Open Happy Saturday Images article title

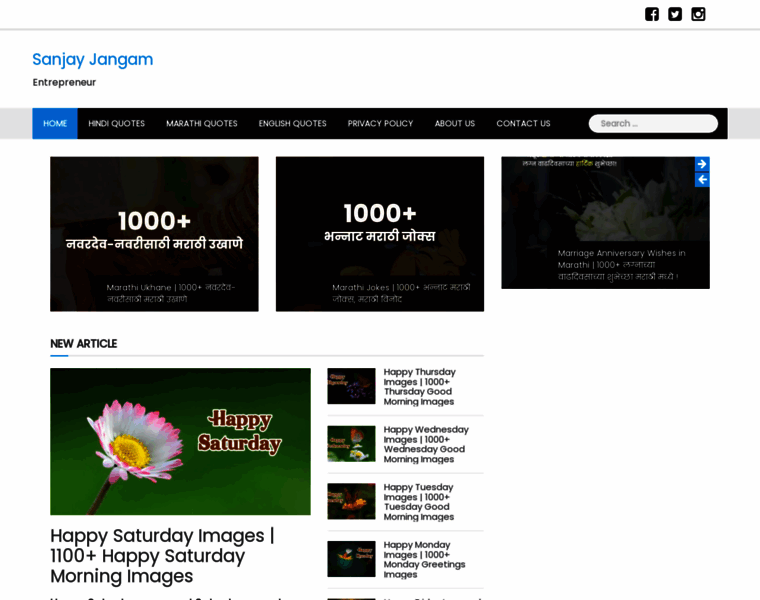pos(161,555)
